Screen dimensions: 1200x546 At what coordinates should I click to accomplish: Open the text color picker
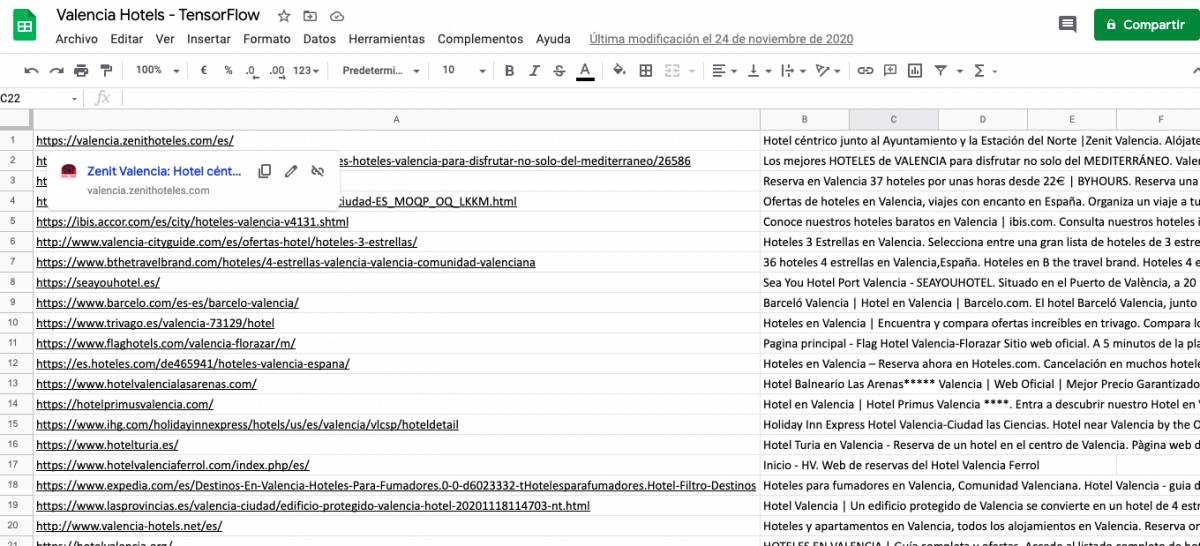pyautogui.click(x=585, y=71)
